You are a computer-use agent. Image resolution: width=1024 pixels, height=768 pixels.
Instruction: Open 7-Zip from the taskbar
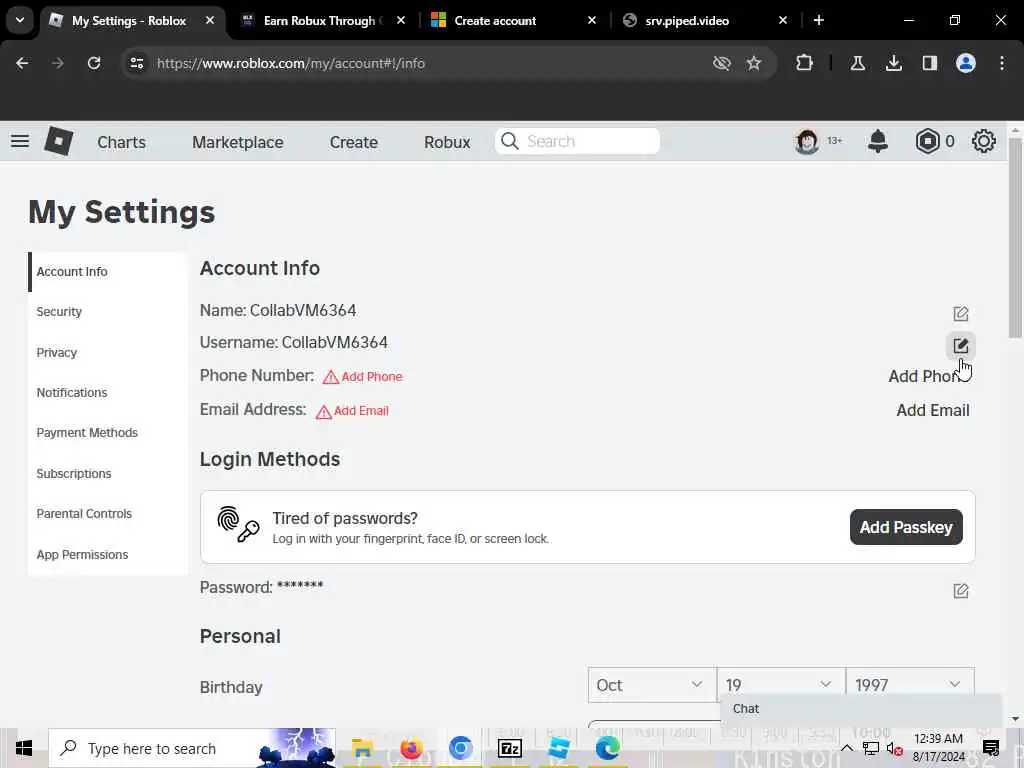509,748
